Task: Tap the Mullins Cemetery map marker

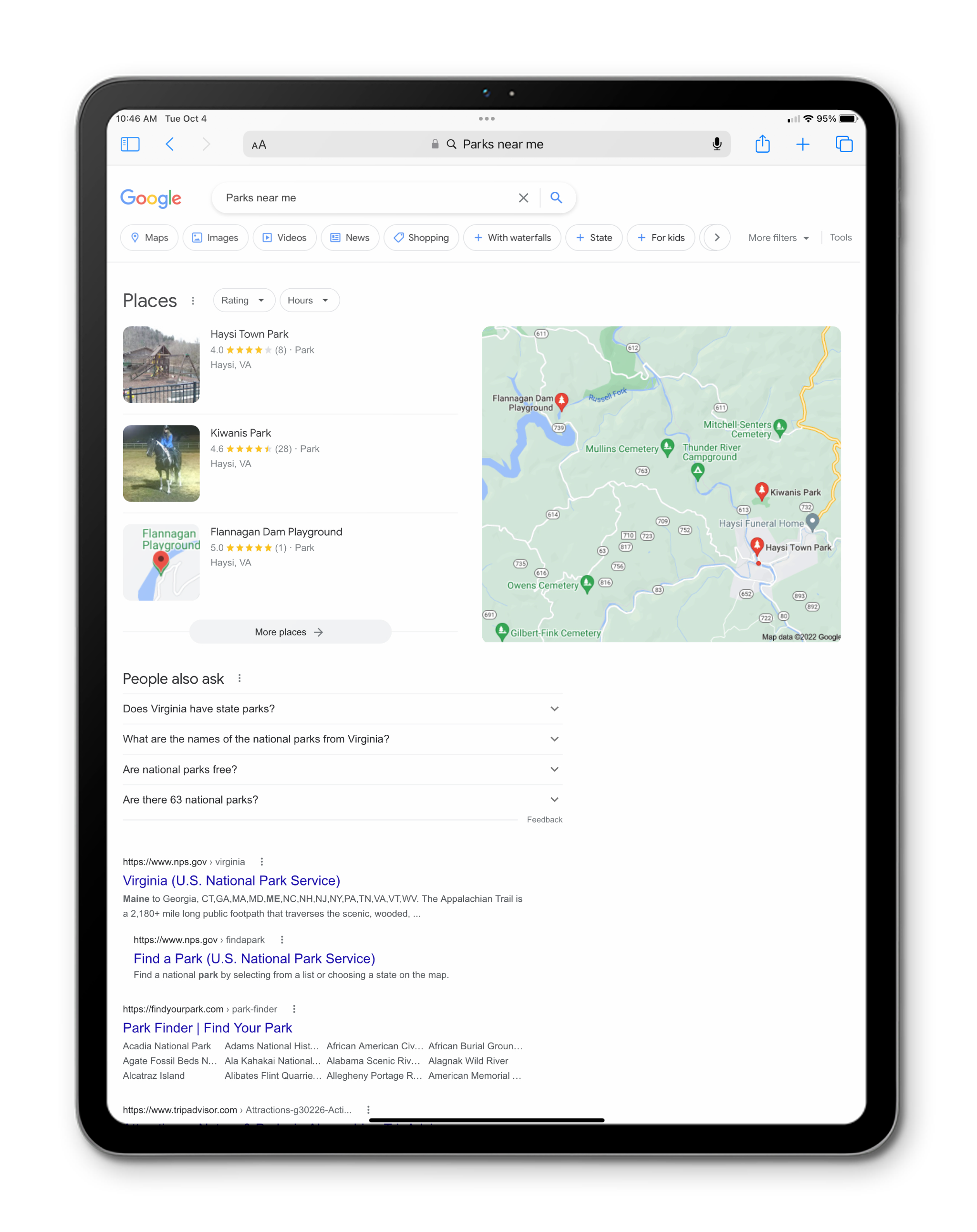Action: [x=667, y=447]
